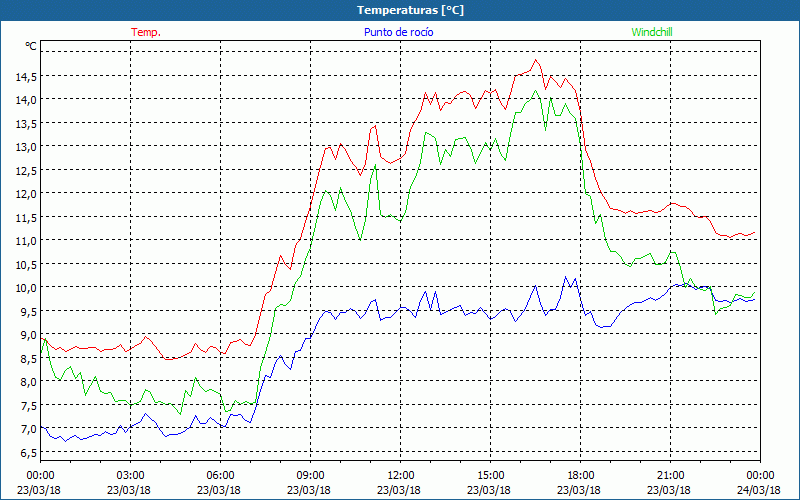The width and height of the screenshot is (800, 500).
Task: Click the 18:00 time axis label
Action: coord(581,475)
